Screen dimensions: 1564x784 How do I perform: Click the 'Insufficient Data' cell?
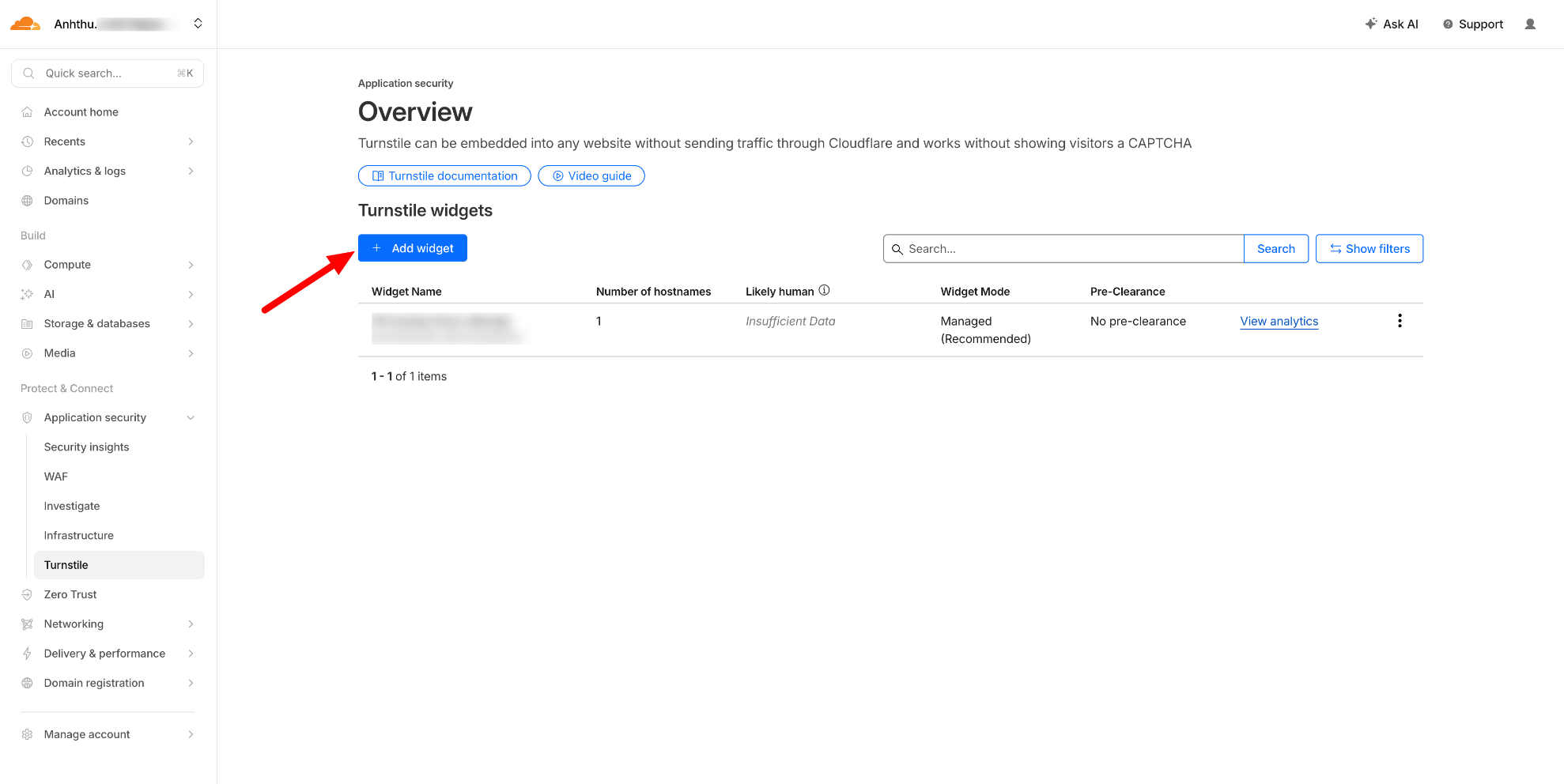coord(791,321)
